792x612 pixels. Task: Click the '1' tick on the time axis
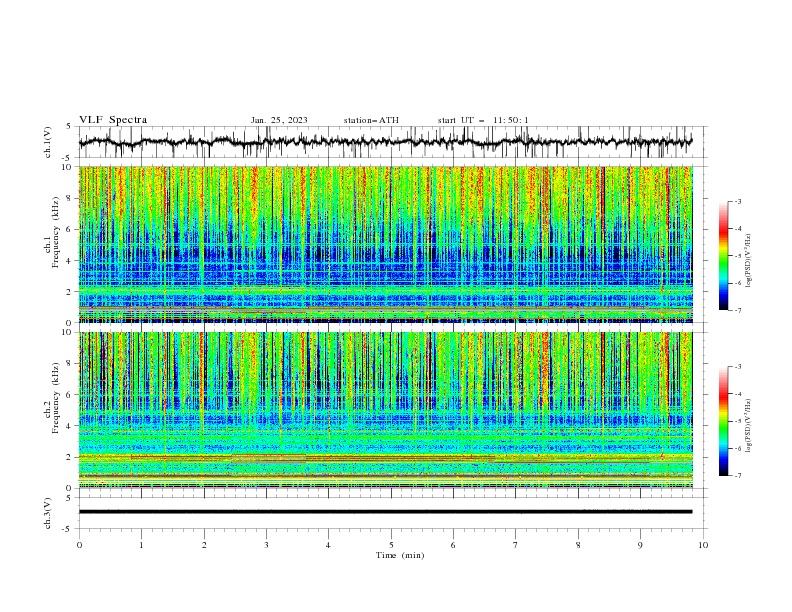141,545
